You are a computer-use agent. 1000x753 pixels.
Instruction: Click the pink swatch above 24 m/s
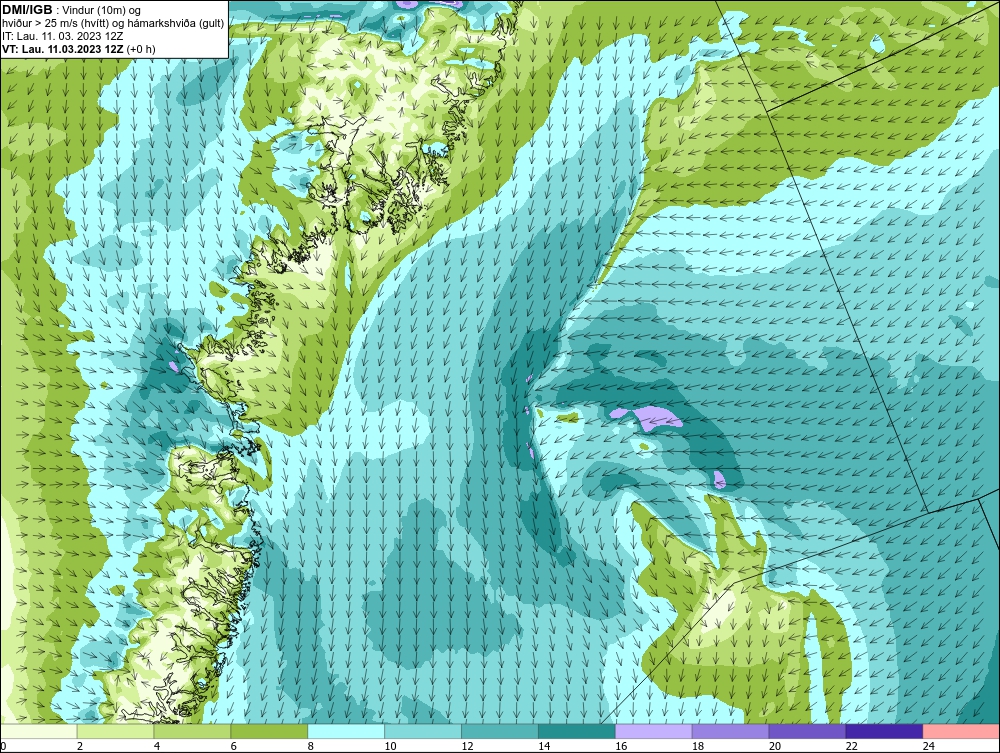(961, 731)
